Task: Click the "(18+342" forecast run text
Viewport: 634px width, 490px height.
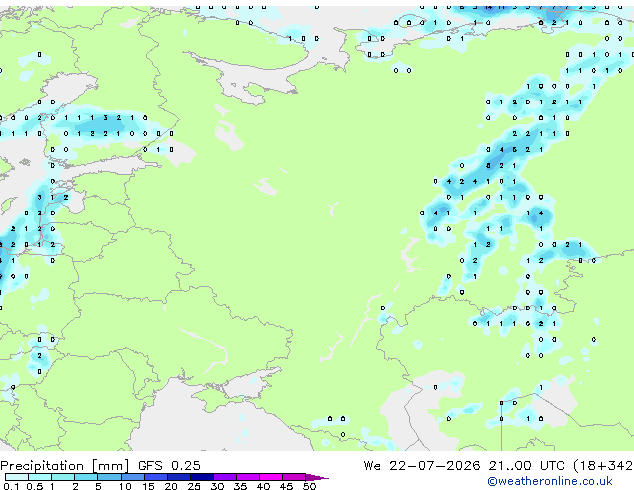Action: [603, 466]
